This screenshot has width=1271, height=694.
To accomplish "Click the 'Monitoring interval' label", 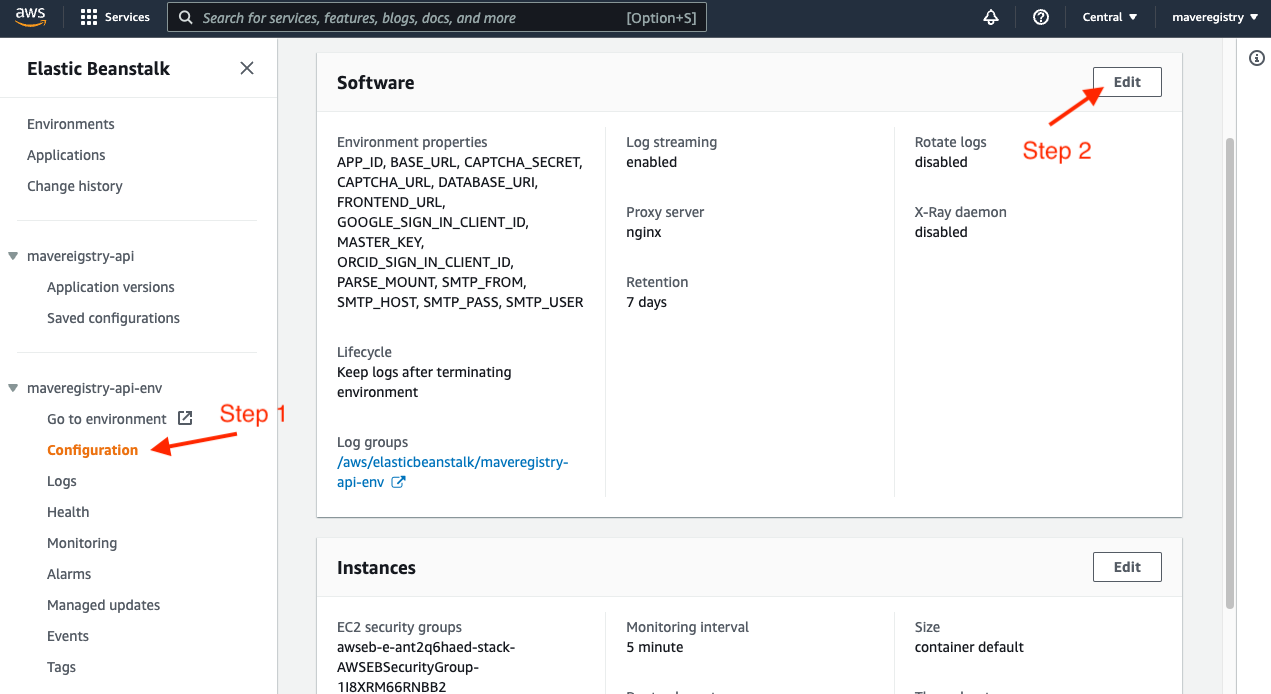I will click(687, 627).
